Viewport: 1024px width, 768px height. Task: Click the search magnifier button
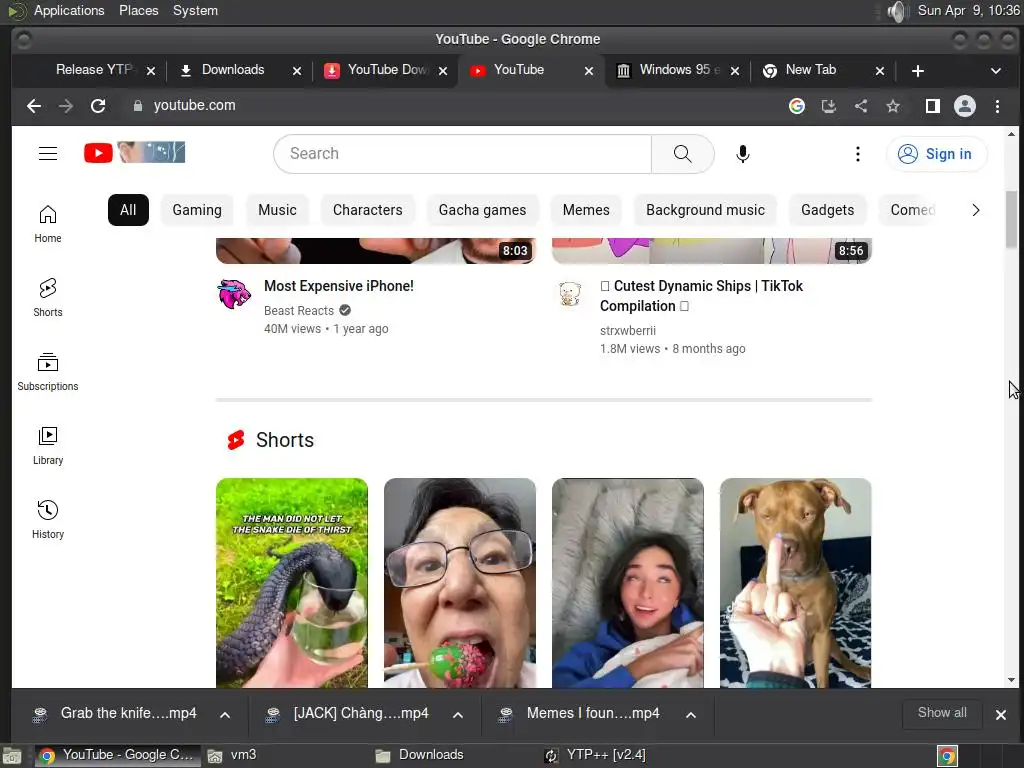click(682, 153)
